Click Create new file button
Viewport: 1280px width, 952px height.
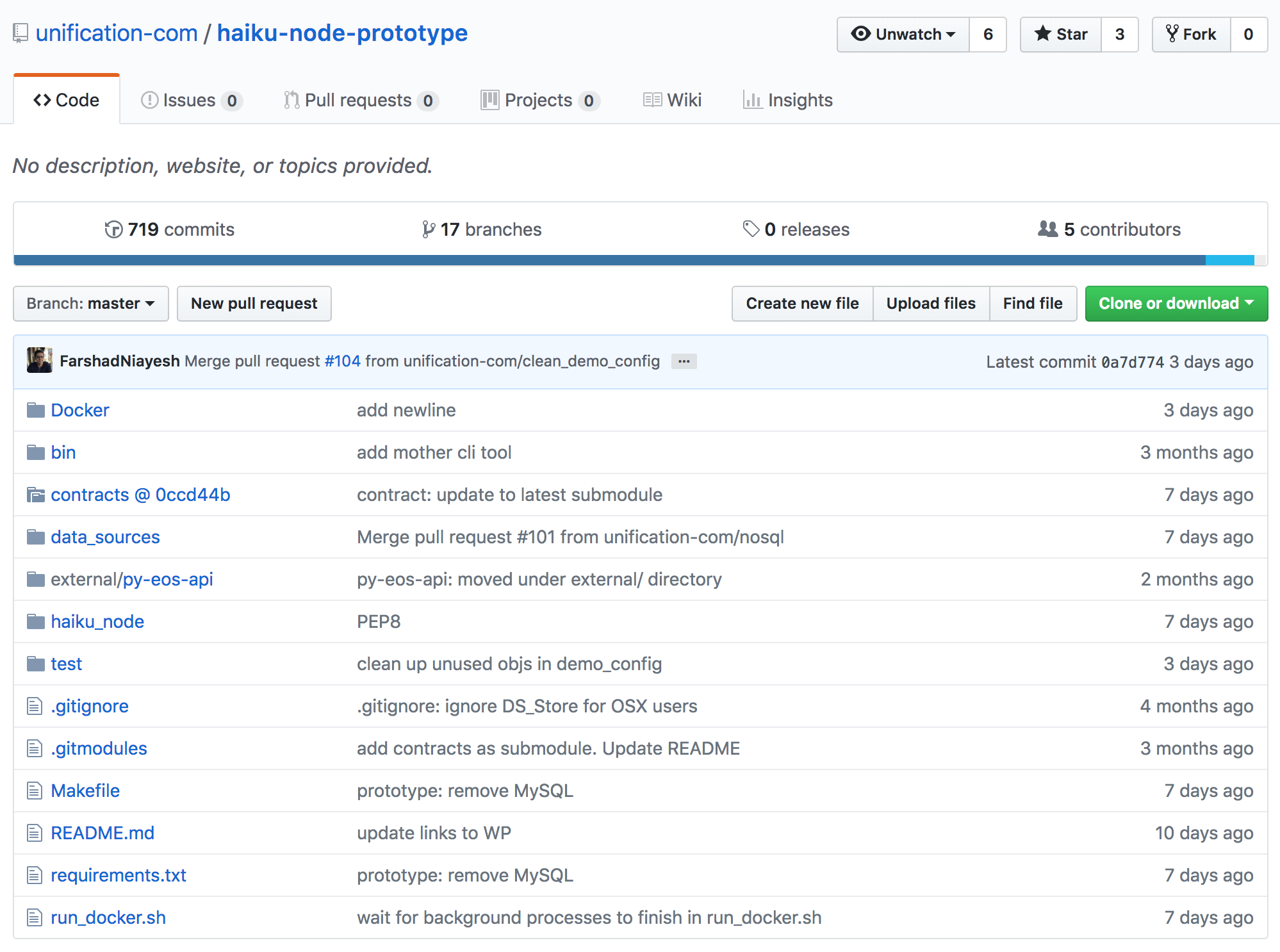pos(803,304)
